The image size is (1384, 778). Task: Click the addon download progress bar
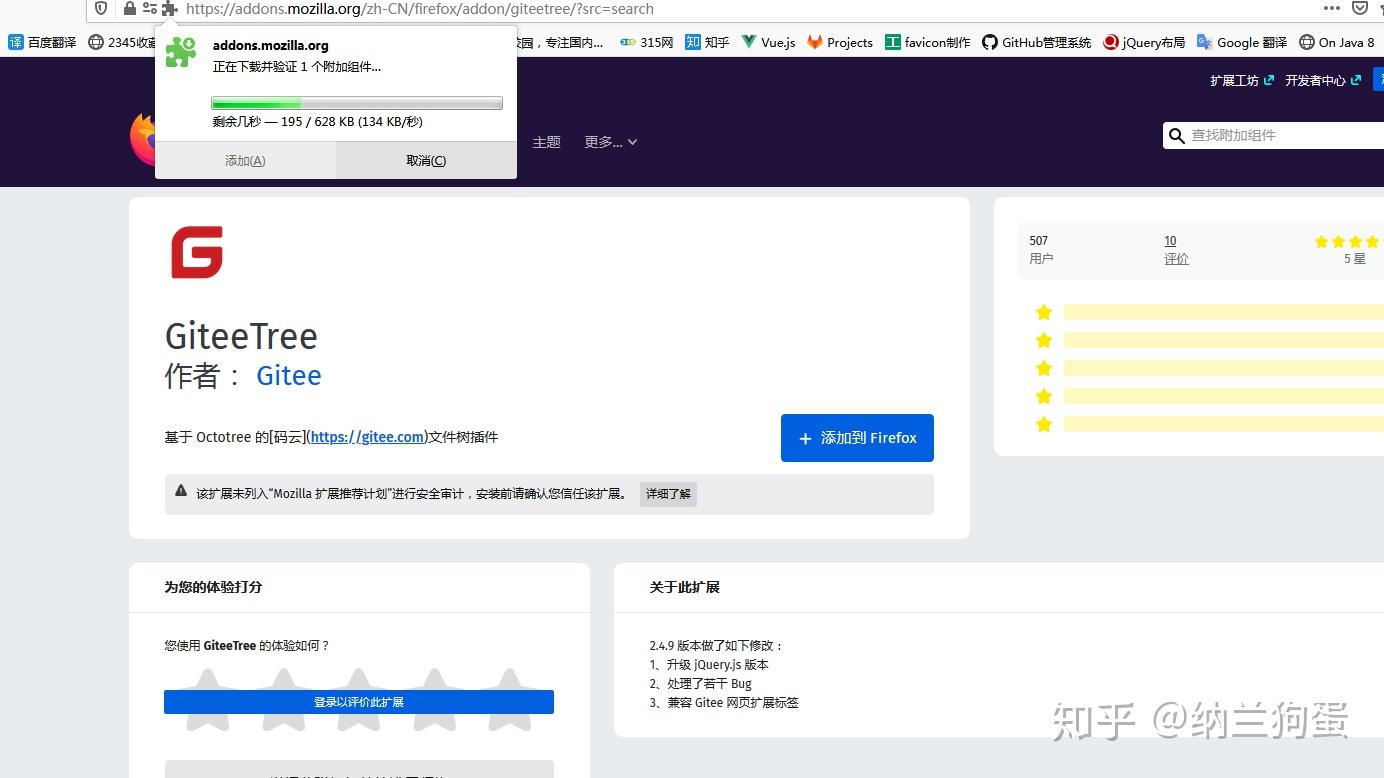tap(355, 102)
